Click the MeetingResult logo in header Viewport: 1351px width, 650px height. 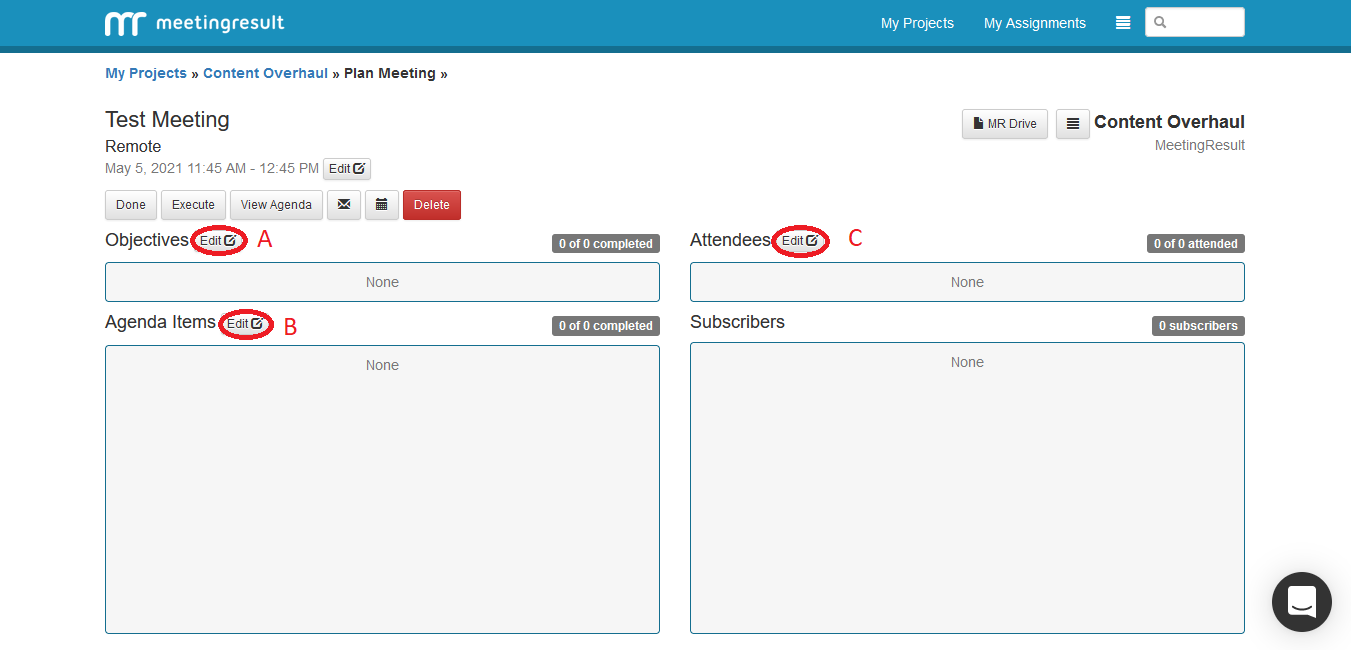[195, 23]
